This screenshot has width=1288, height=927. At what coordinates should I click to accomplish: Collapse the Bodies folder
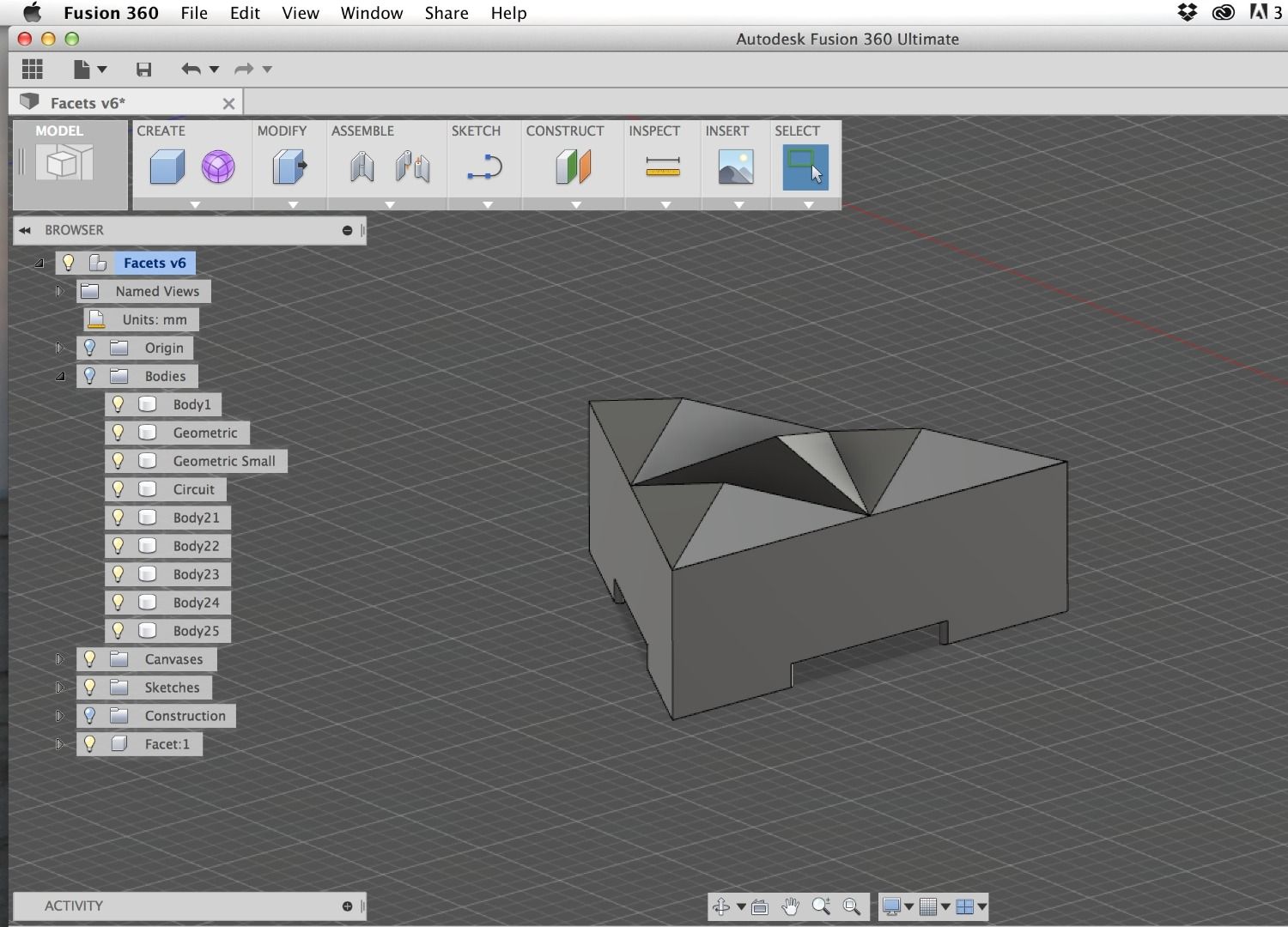pyautogui.click(x=60, y=376)
